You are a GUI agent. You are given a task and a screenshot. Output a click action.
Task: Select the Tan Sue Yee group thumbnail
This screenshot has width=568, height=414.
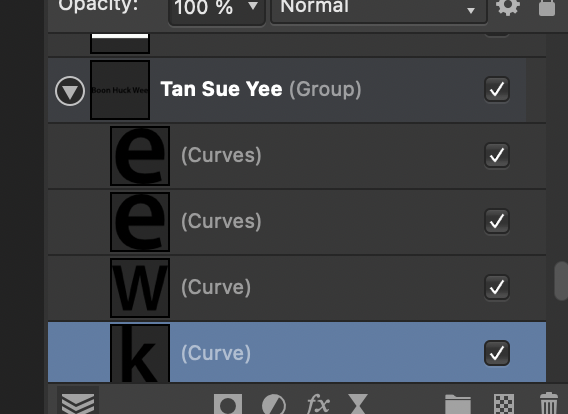point(120,90)
